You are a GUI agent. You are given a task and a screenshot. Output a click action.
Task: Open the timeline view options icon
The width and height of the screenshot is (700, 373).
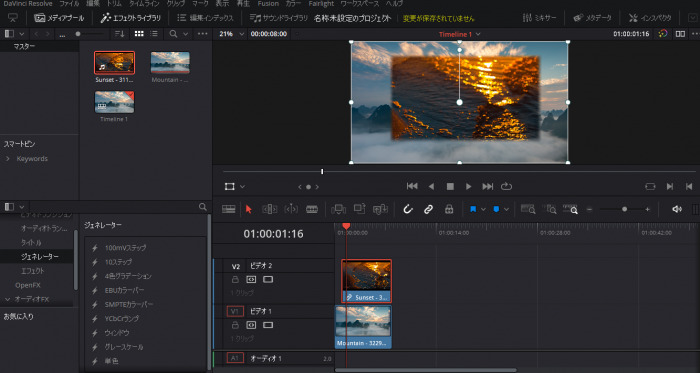click(229, 209)
